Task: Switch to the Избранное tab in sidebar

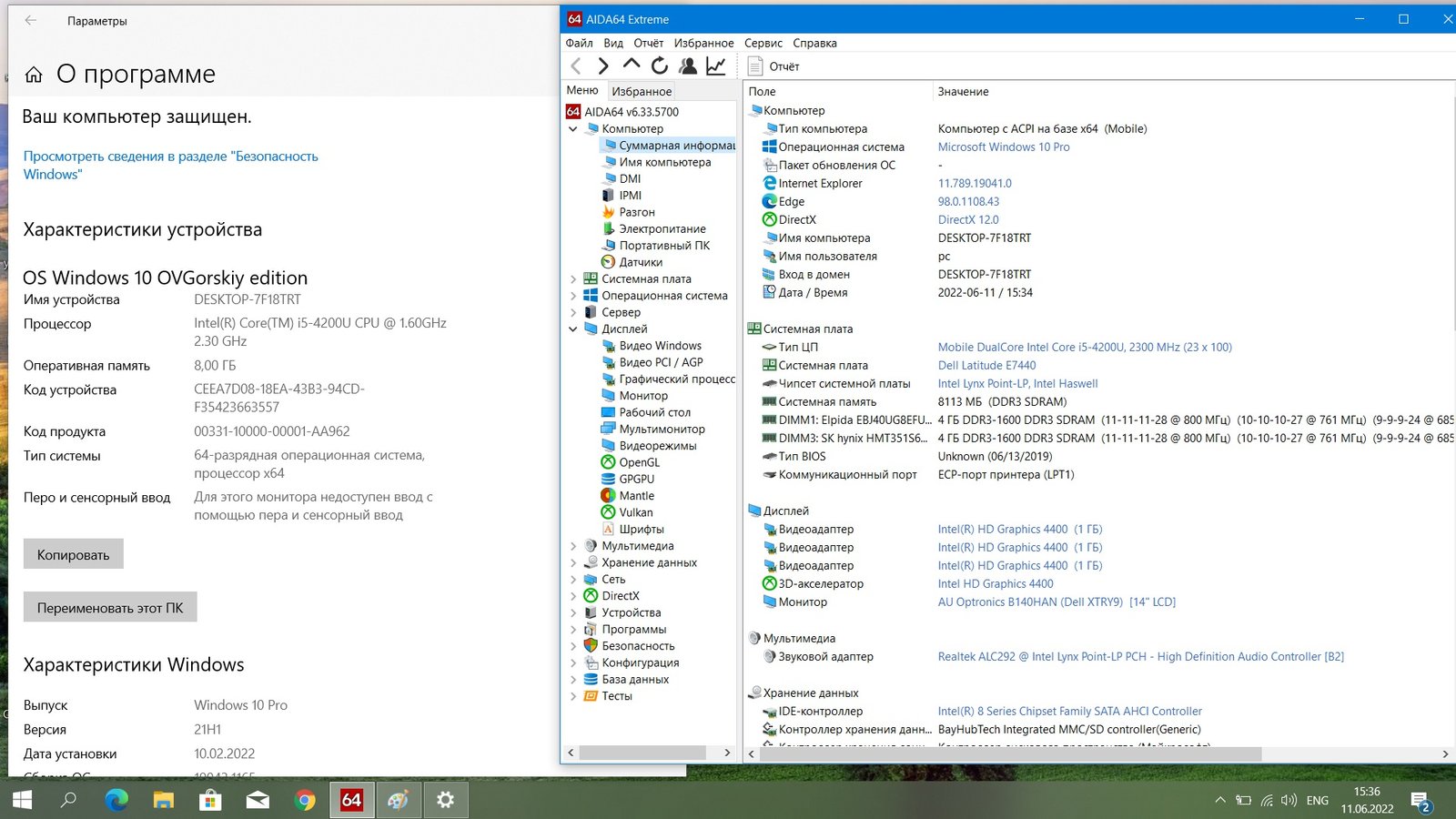Action: coord(642,91)
